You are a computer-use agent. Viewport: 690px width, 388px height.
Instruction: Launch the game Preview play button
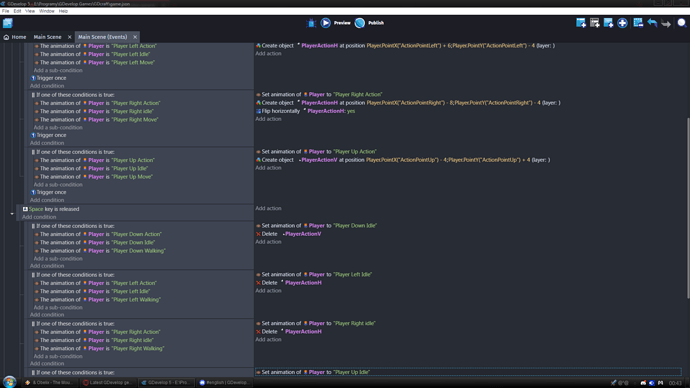[x=326, y=23]
